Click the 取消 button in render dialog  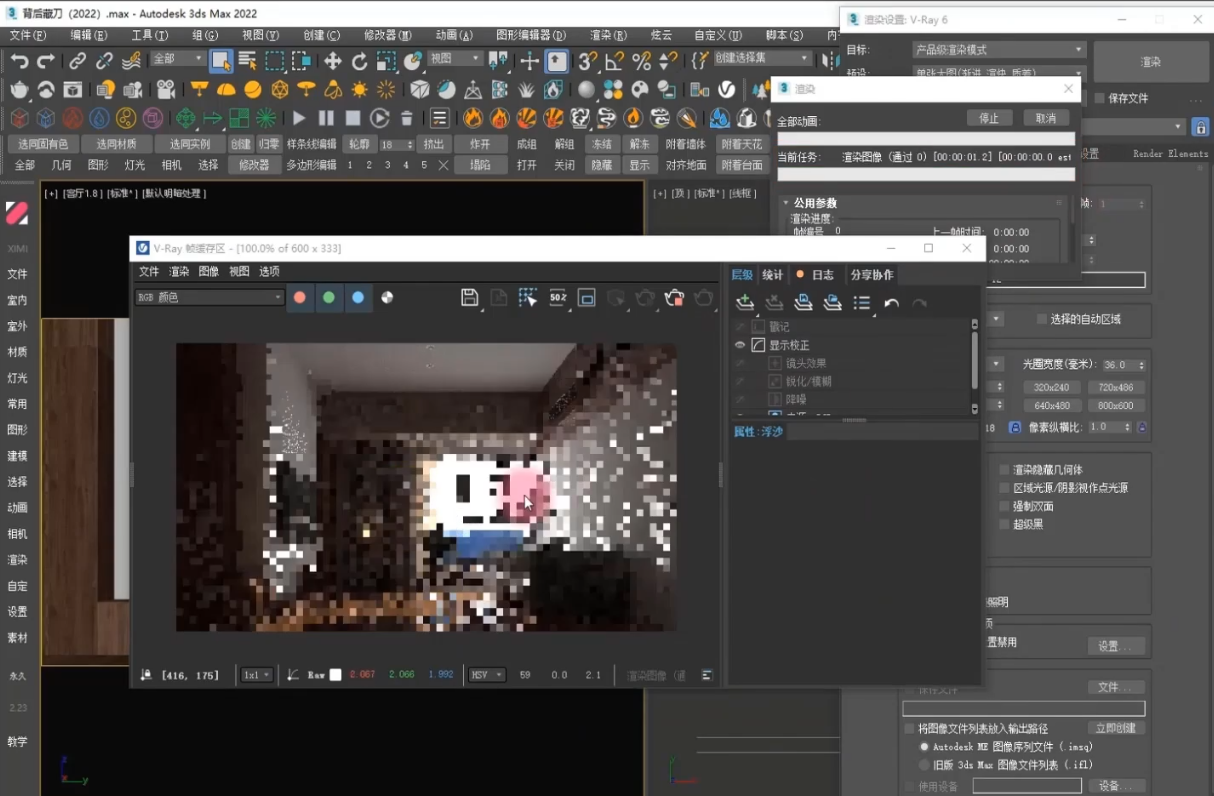click(x=1046, y=118)
